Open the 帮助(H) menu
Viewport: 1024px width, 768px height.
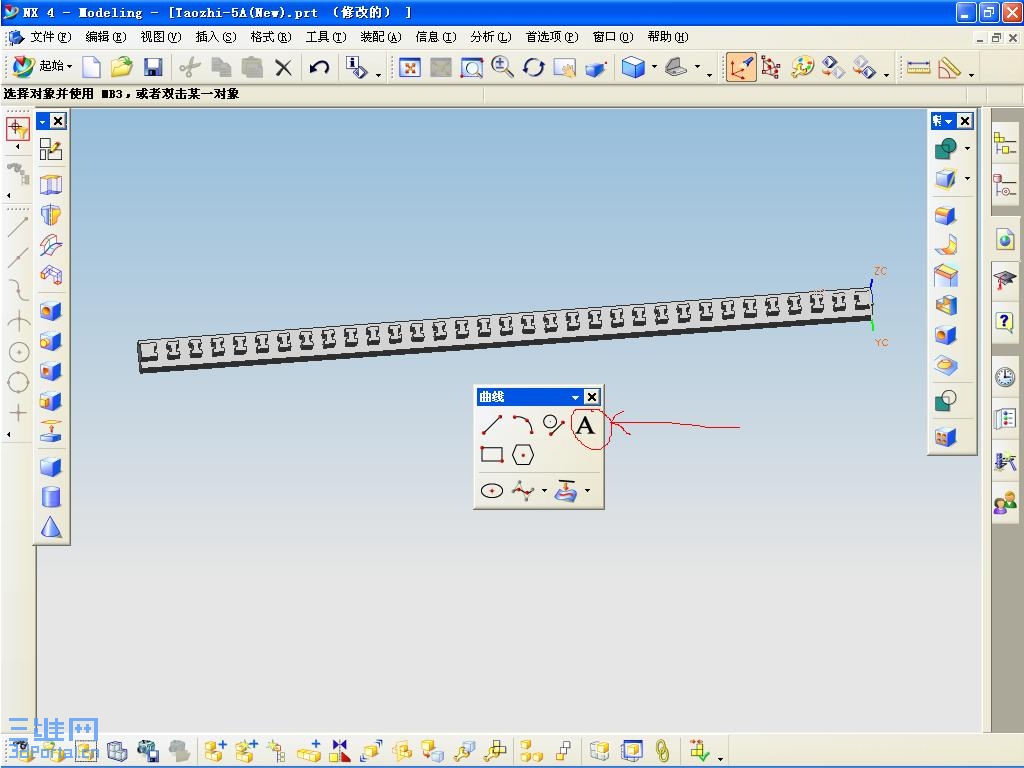coord(667,37)
